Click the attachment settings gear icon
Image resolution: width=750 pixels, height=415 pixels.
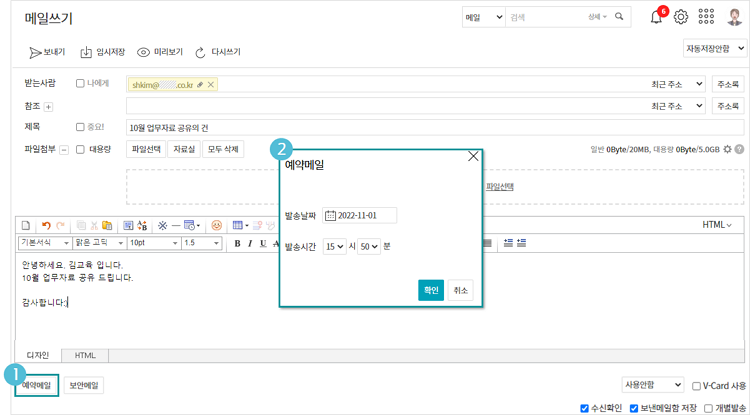click(728, 150)
